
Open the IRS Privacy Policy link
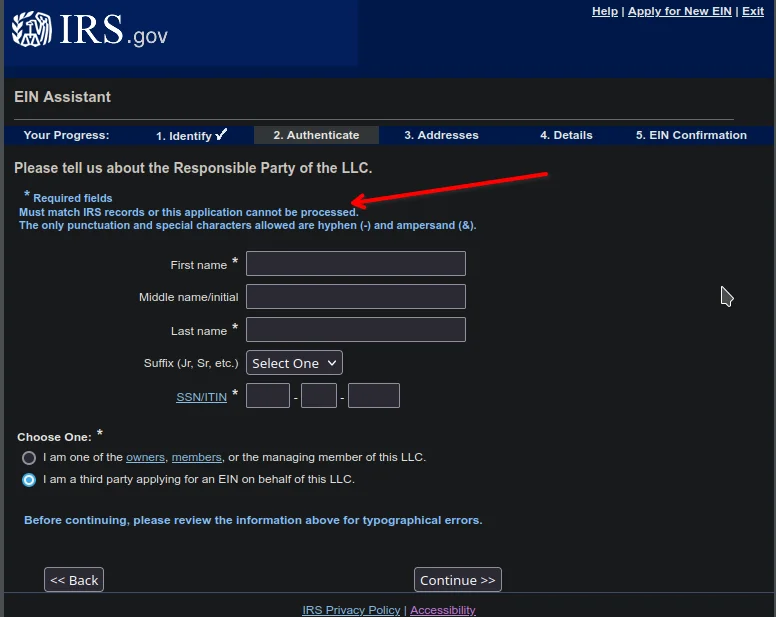tap(351, 610)
